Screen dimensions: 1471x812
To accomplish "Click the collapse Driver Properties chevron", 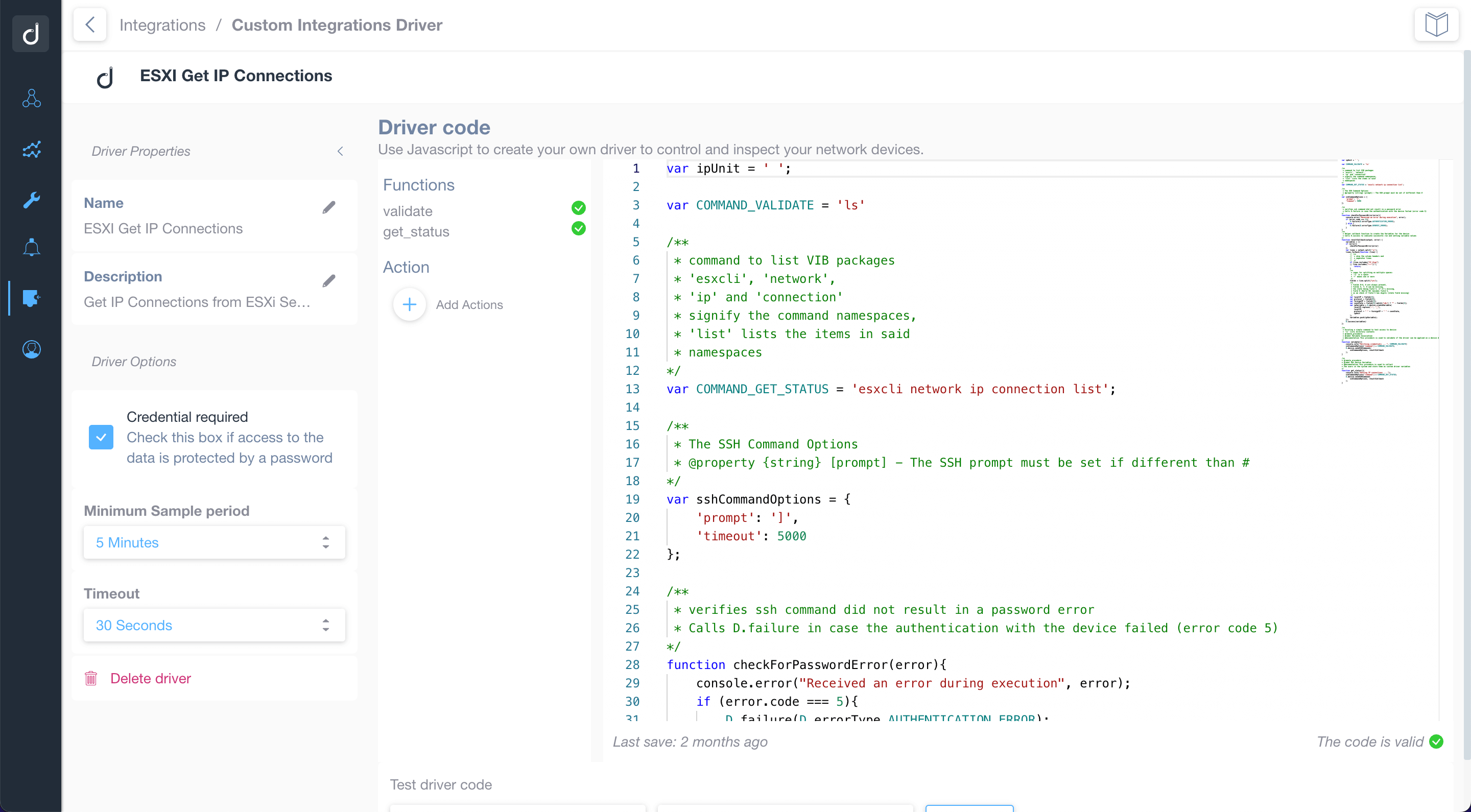I will [340, 151].
